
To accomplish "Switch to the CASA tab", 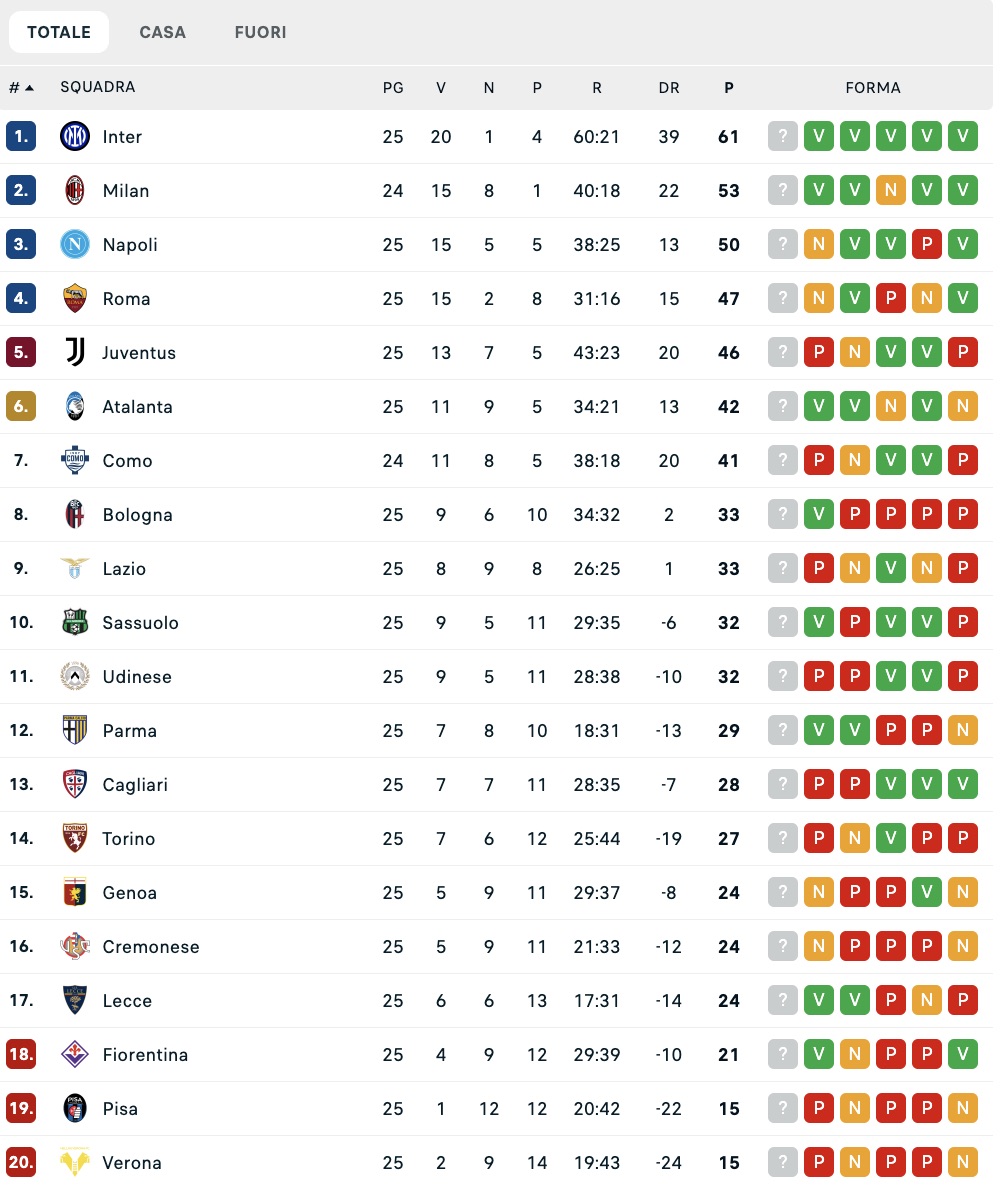I will coord(163,32).
